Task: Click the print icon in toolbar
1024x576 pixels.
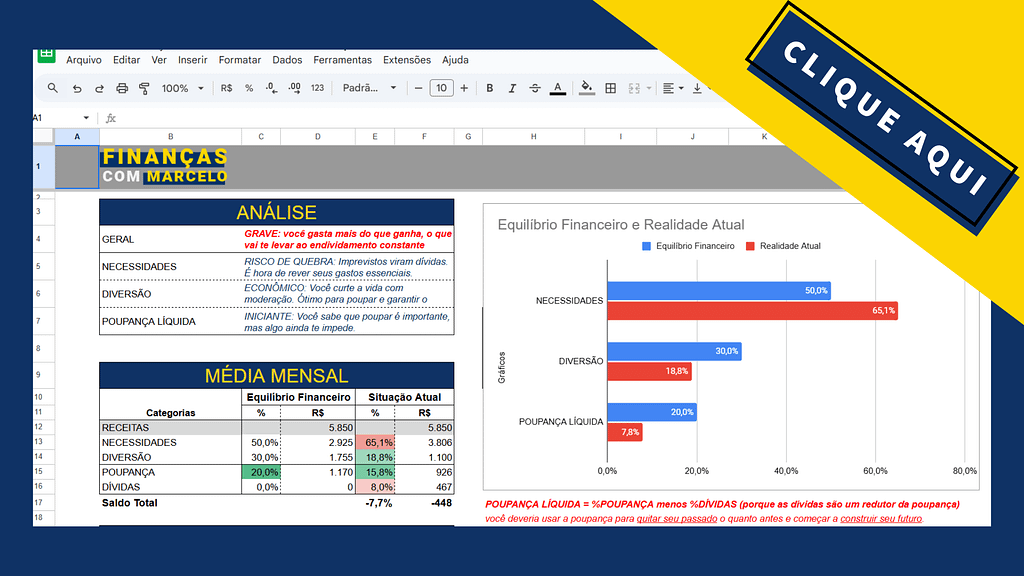Action: pyautogui.click(x=122, y=88)
